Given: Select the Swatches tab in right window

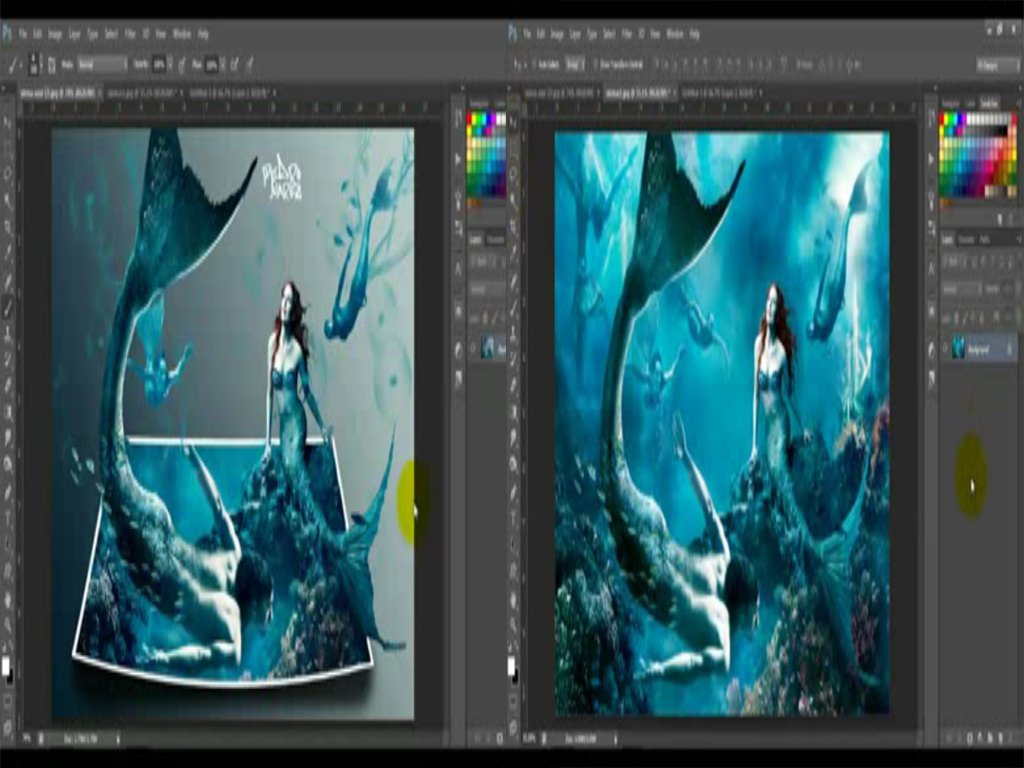Looking at the screenshot, I should [x=989, y=104].
